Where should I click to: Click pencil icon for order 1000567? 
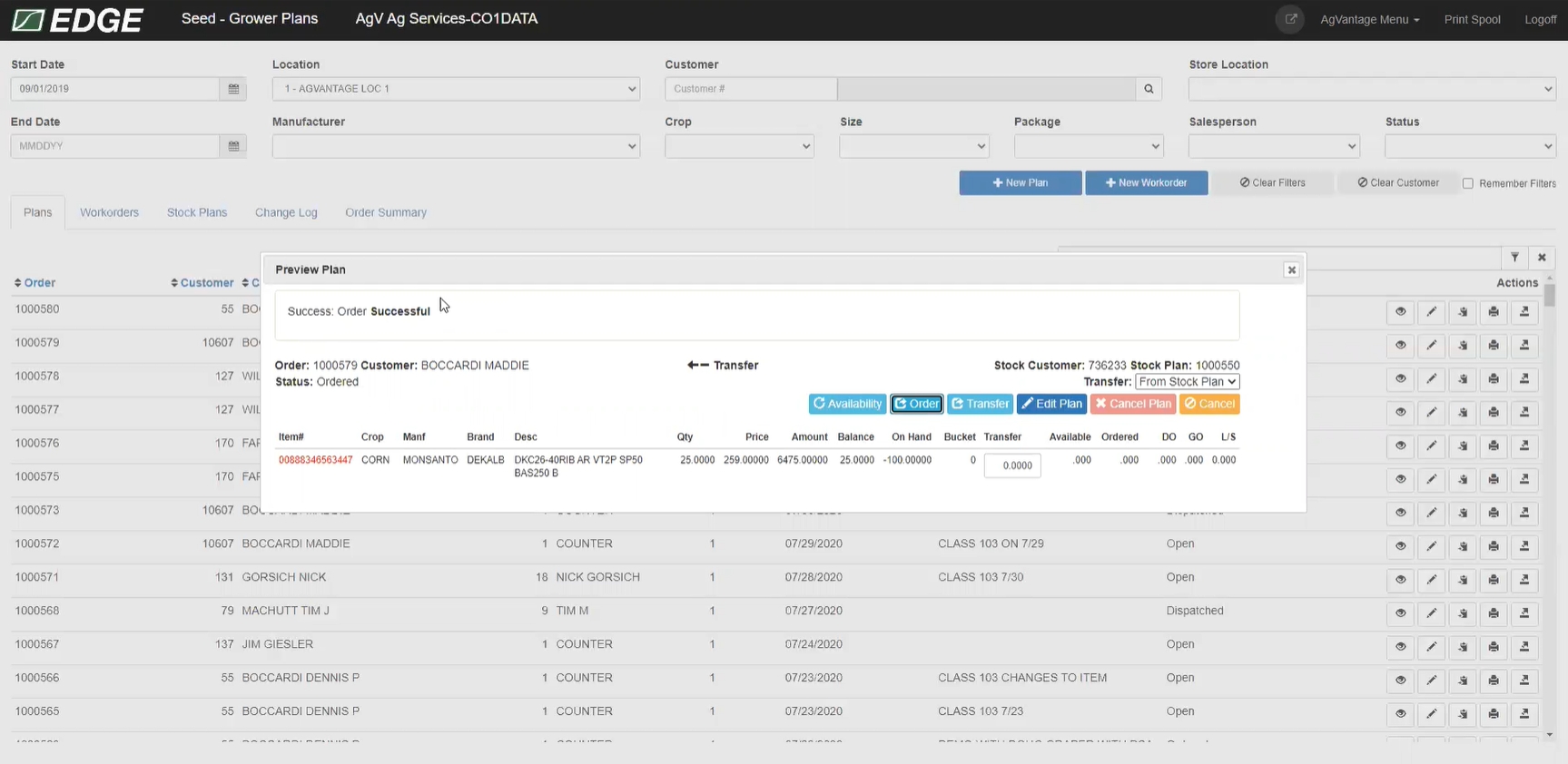(1431, 647)
